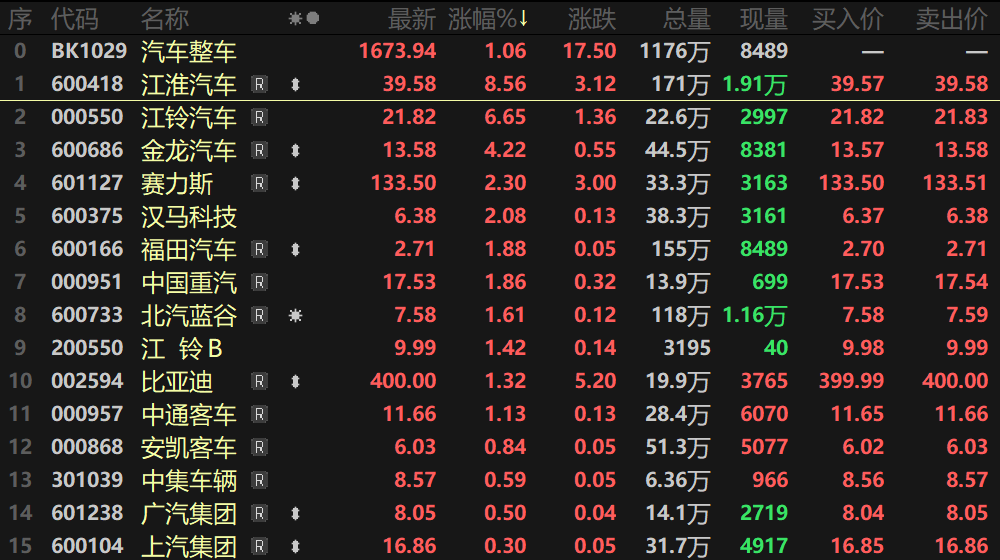Click stock code 200550
Screen dimensions: 1000x560
click(87, 348)
